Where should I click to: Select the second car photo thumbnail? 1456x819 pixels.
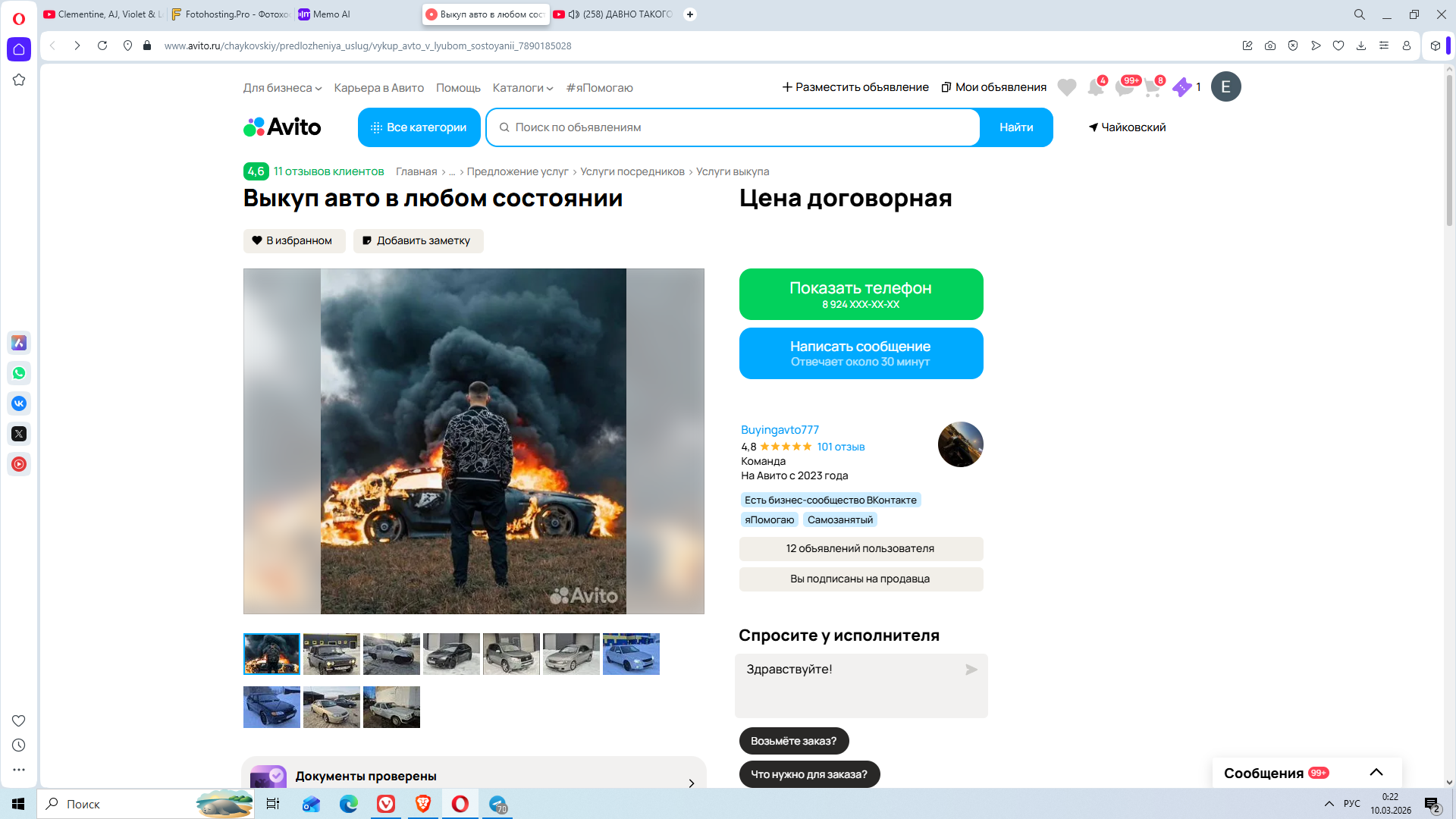(x=331, y=654)
